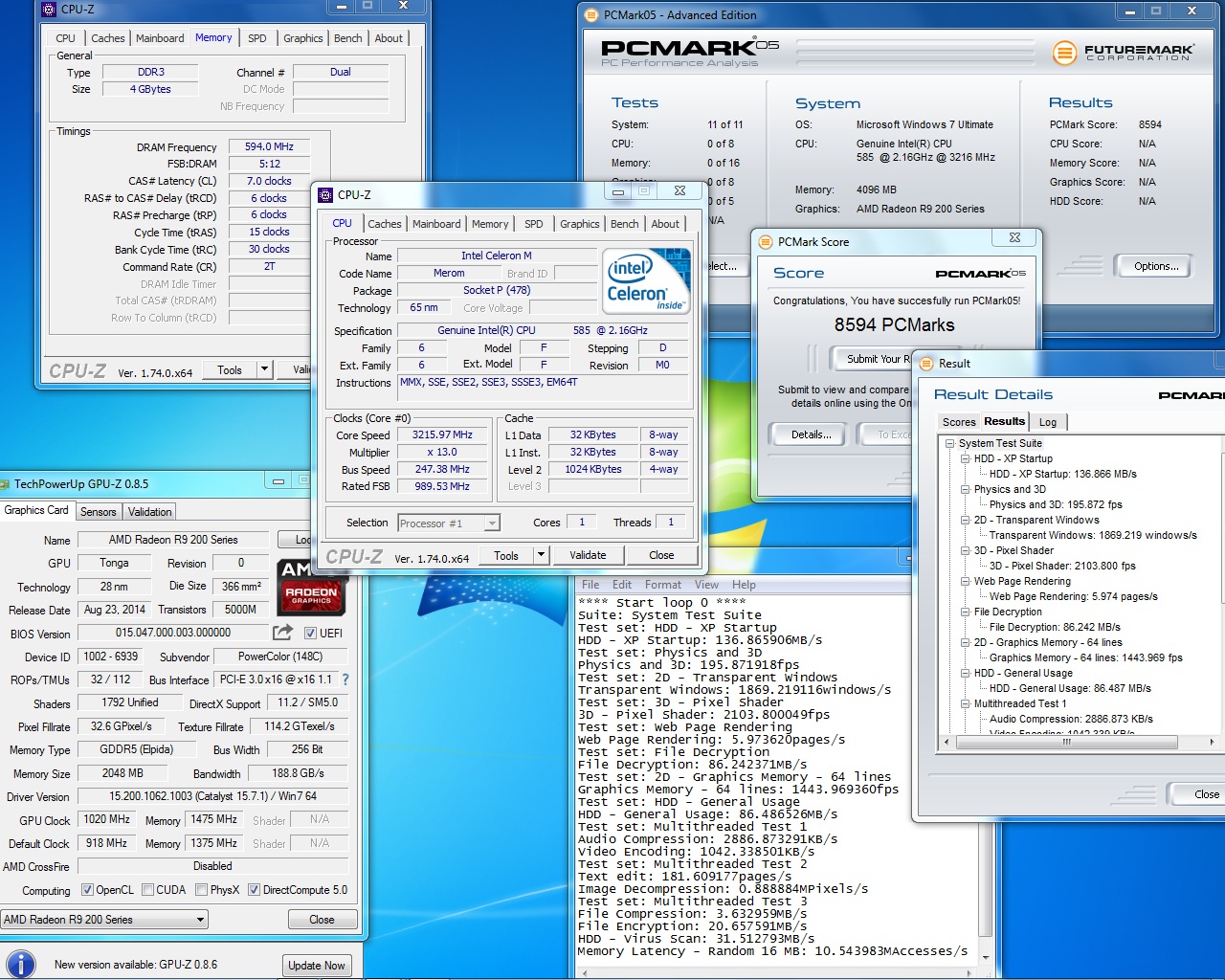
Task: Click the blue info icon beside the update notice
Action: click(x=20, y=964)
